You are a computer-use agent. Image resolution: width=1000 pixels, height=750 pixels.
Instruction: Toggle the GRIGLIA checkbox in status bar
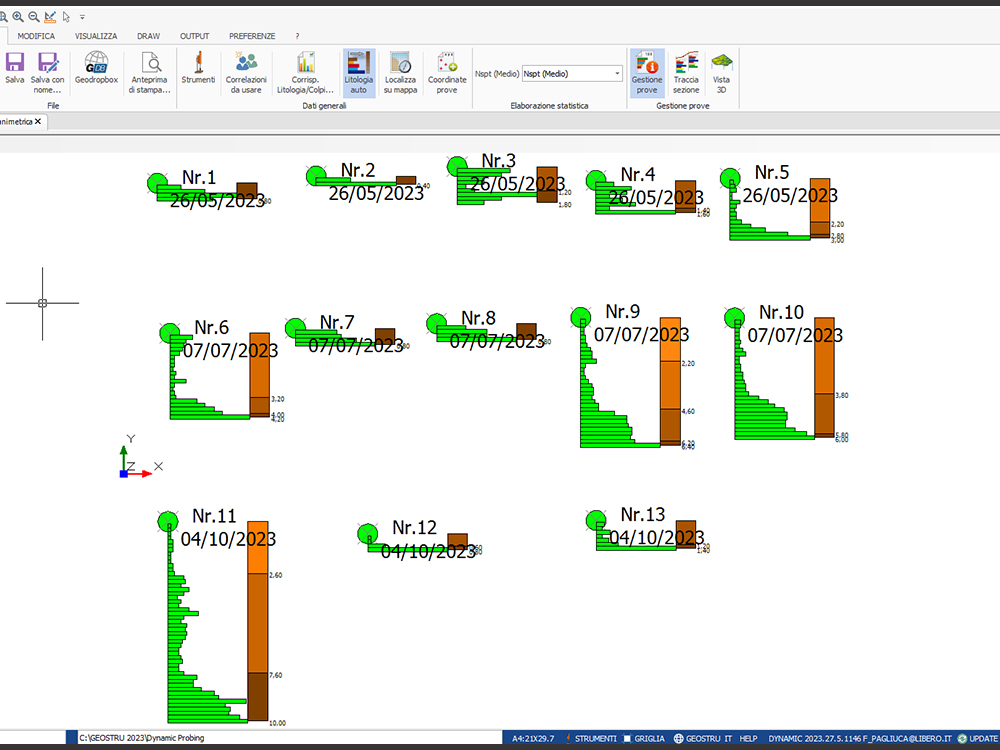(627, 739)
